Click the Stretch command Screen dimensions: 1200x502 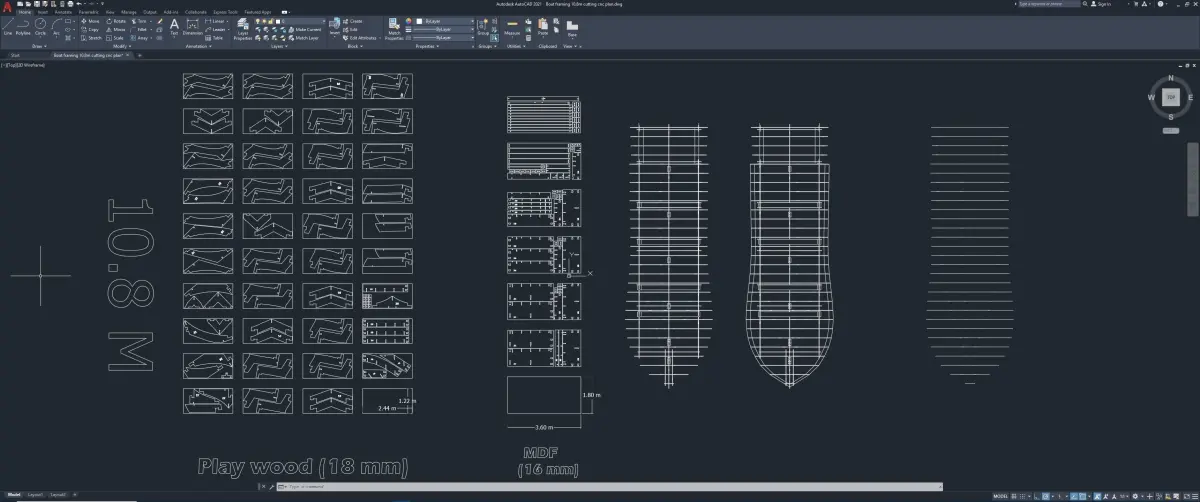tap(90, 38)
